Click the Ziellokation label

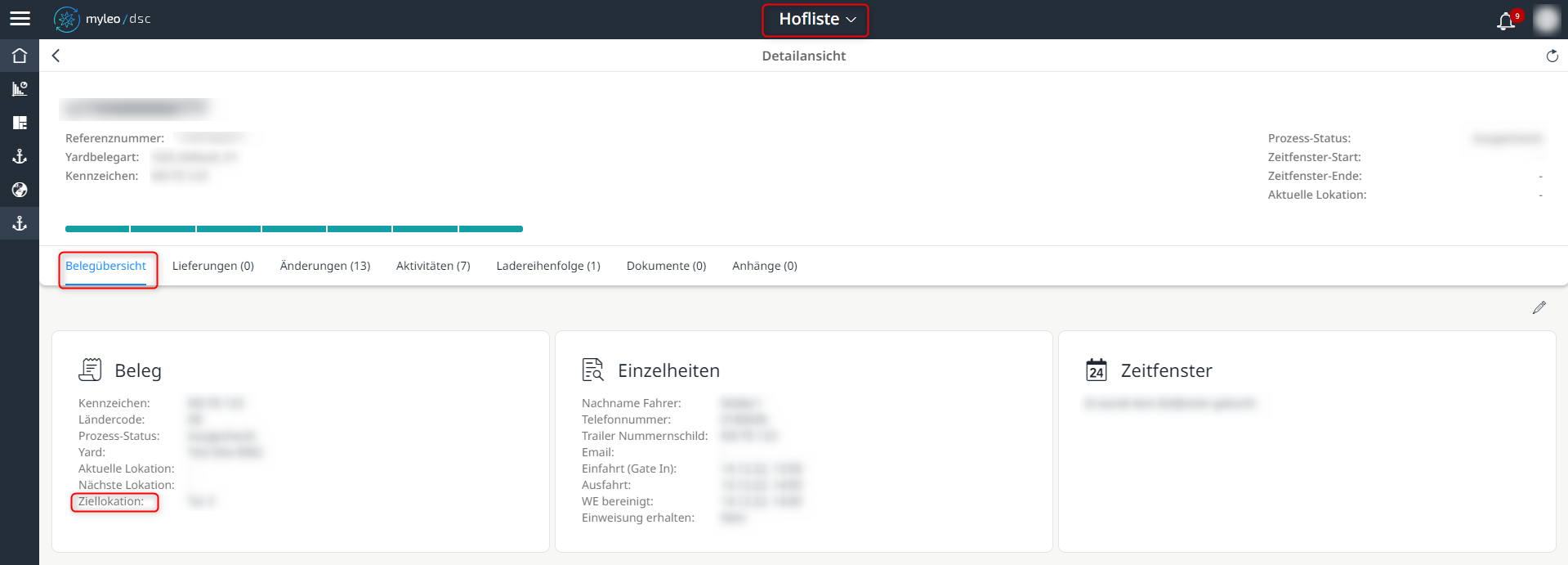111,501
